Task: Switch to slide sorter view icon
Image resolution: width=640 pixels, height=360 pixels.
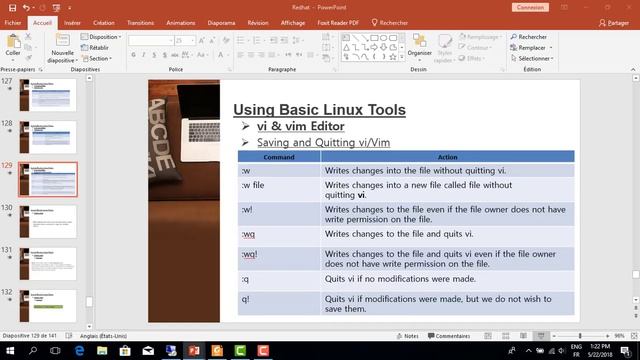Action: (x=505, y=336)
